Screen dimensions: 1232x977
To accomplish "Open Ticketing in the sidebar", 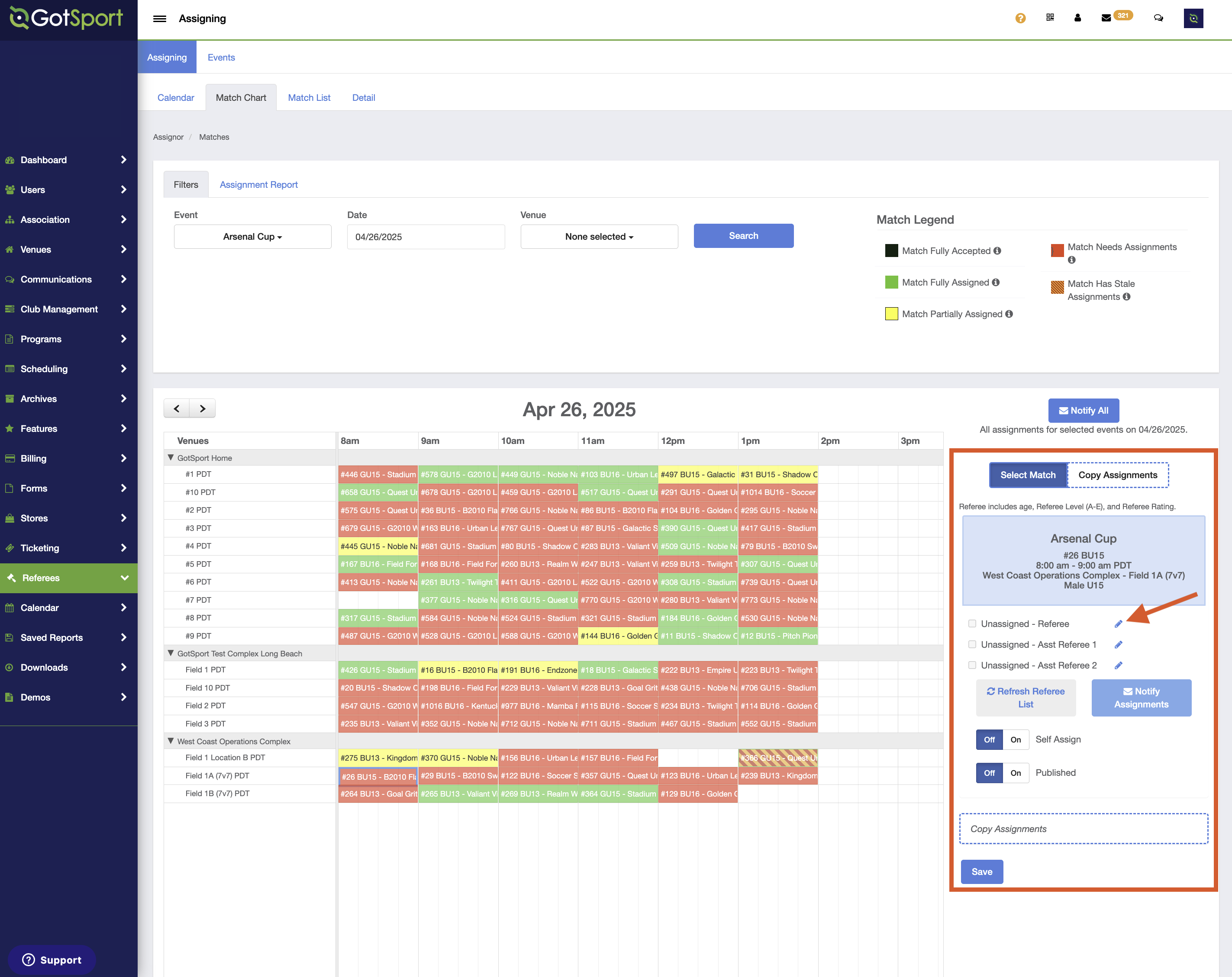I will click(x=68, y=548).
